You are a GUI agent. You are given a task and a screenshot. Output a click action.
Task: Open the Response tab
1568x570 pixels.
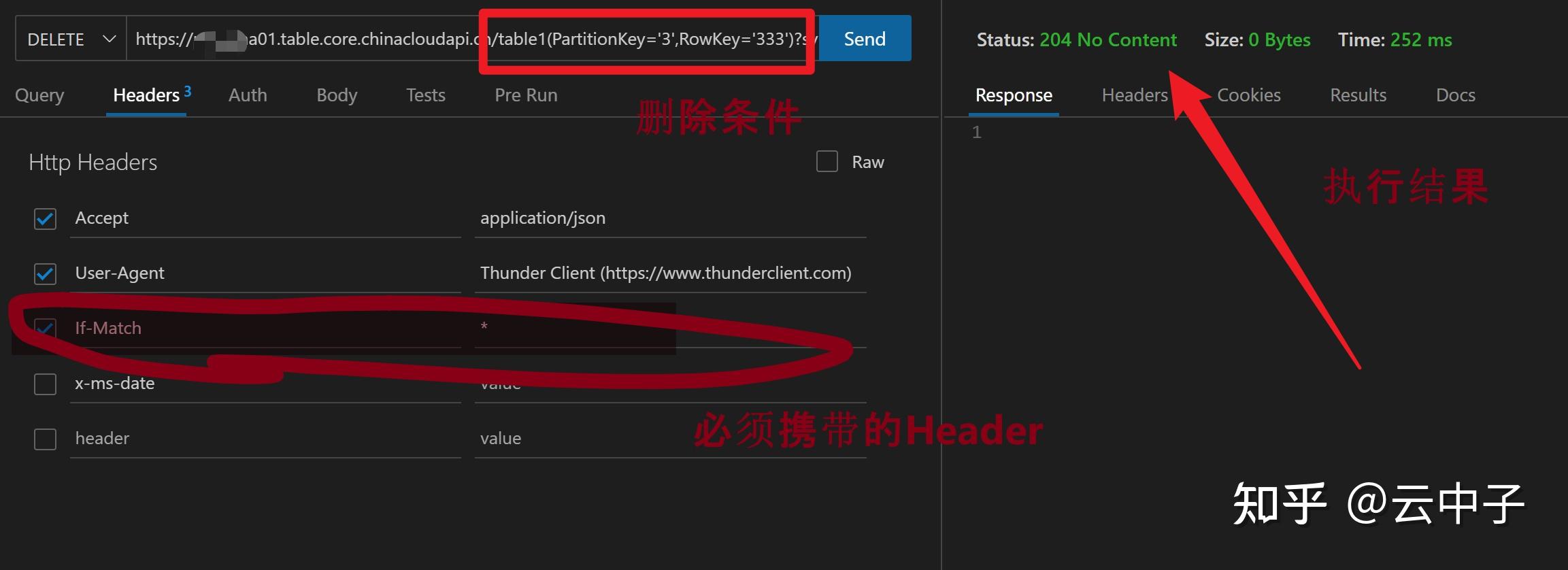point(1014,95)
